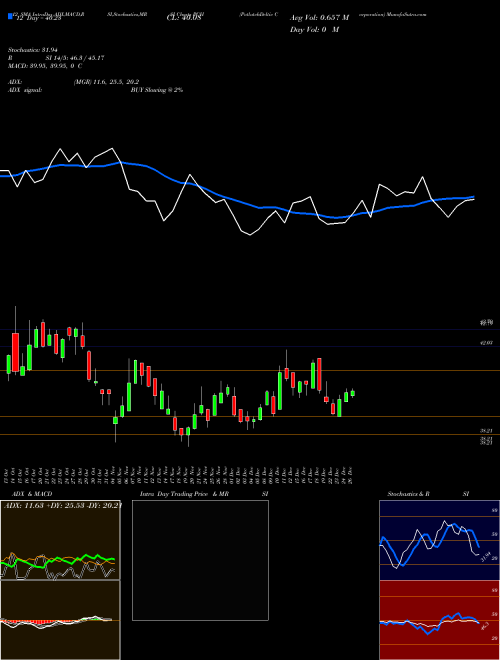Screen dimensions: 500x660
Task: Click the ADX '(MGR) 11.6, 25.5, 20.2' values
Action: point(106,82)
